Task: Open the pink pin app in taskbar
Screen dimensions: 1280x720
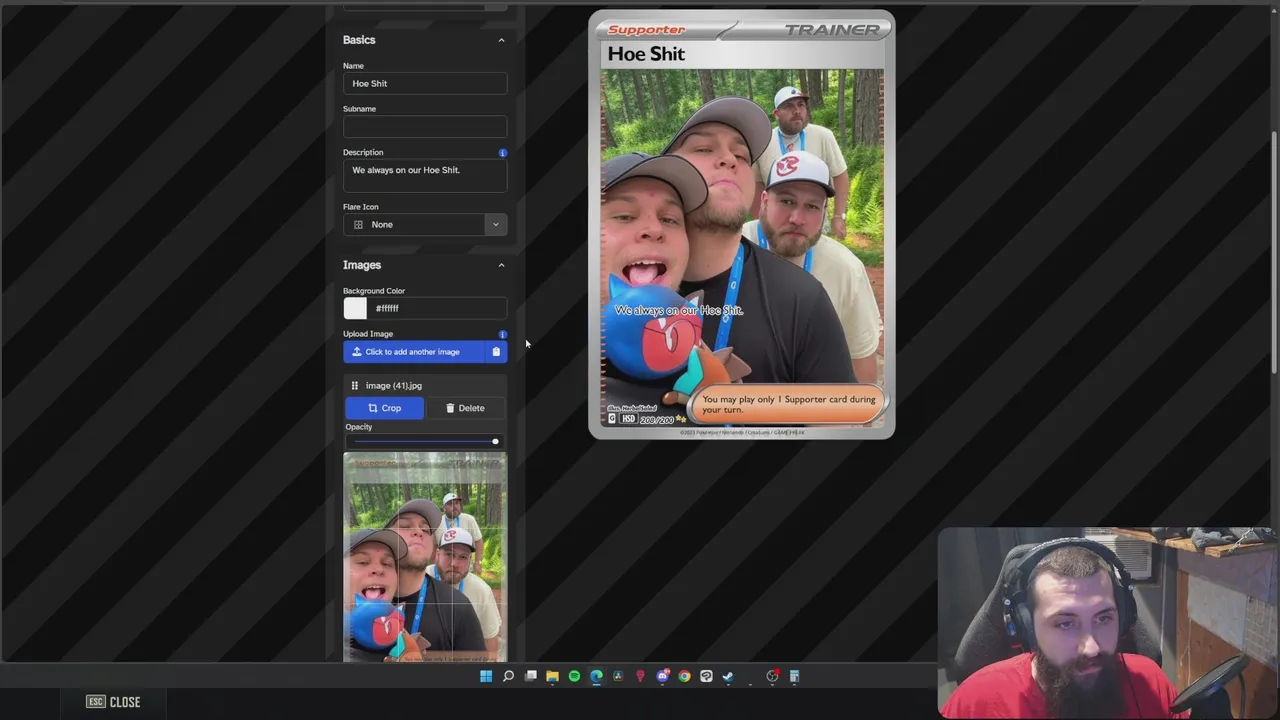Action: tap(640, 677)
